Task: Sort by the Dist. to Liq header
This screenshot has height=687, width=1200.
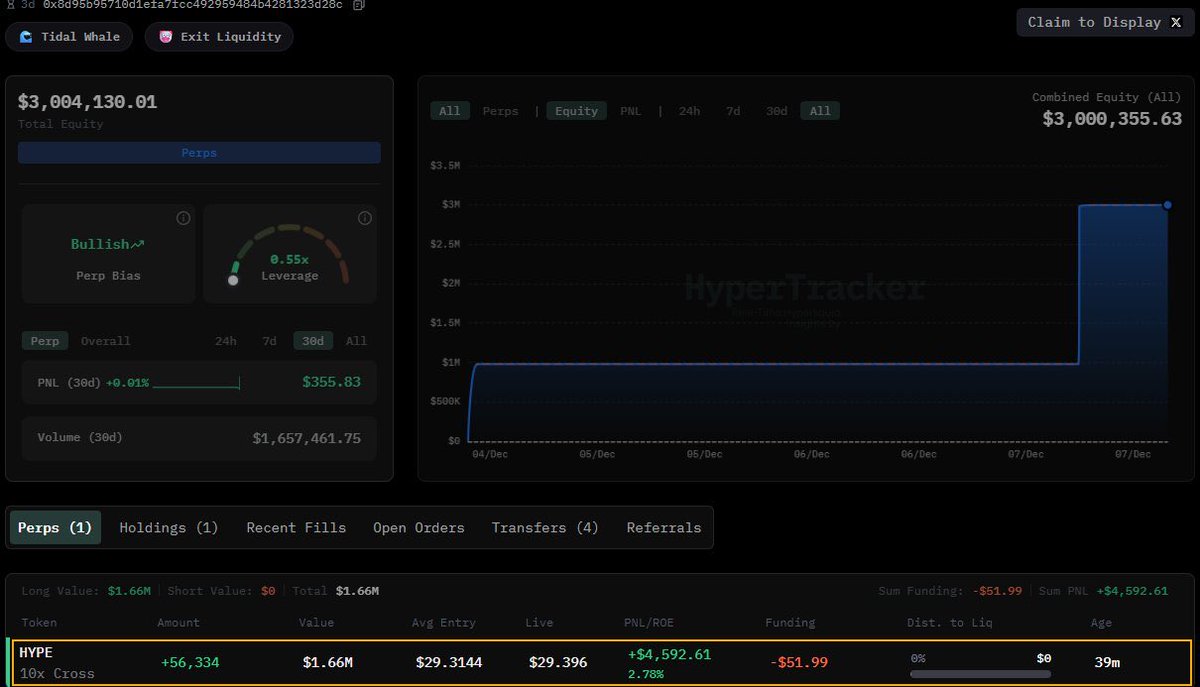Action: [x=950, y=623]
